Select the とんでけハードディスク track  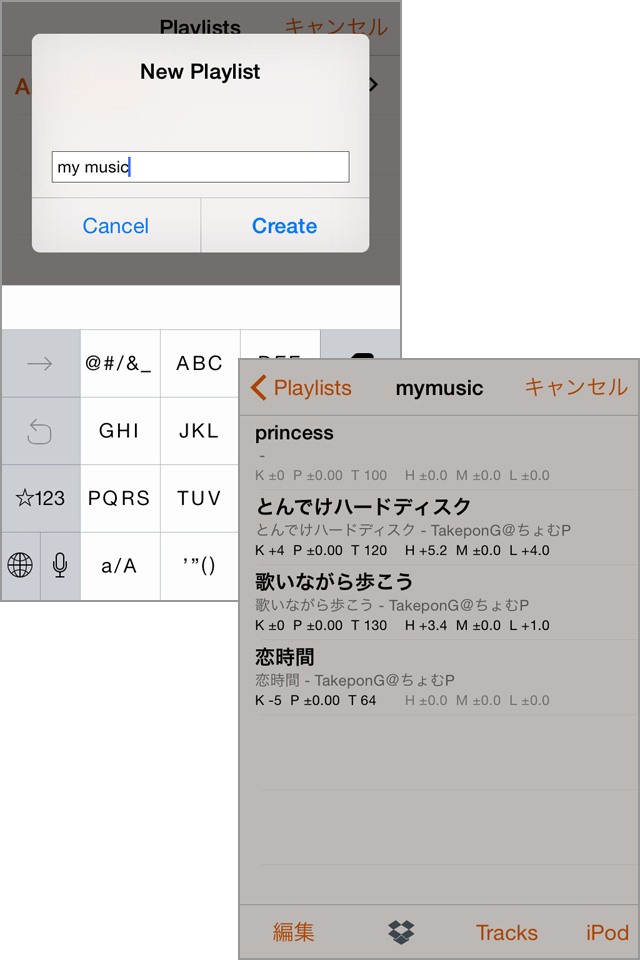click(438, 527)
